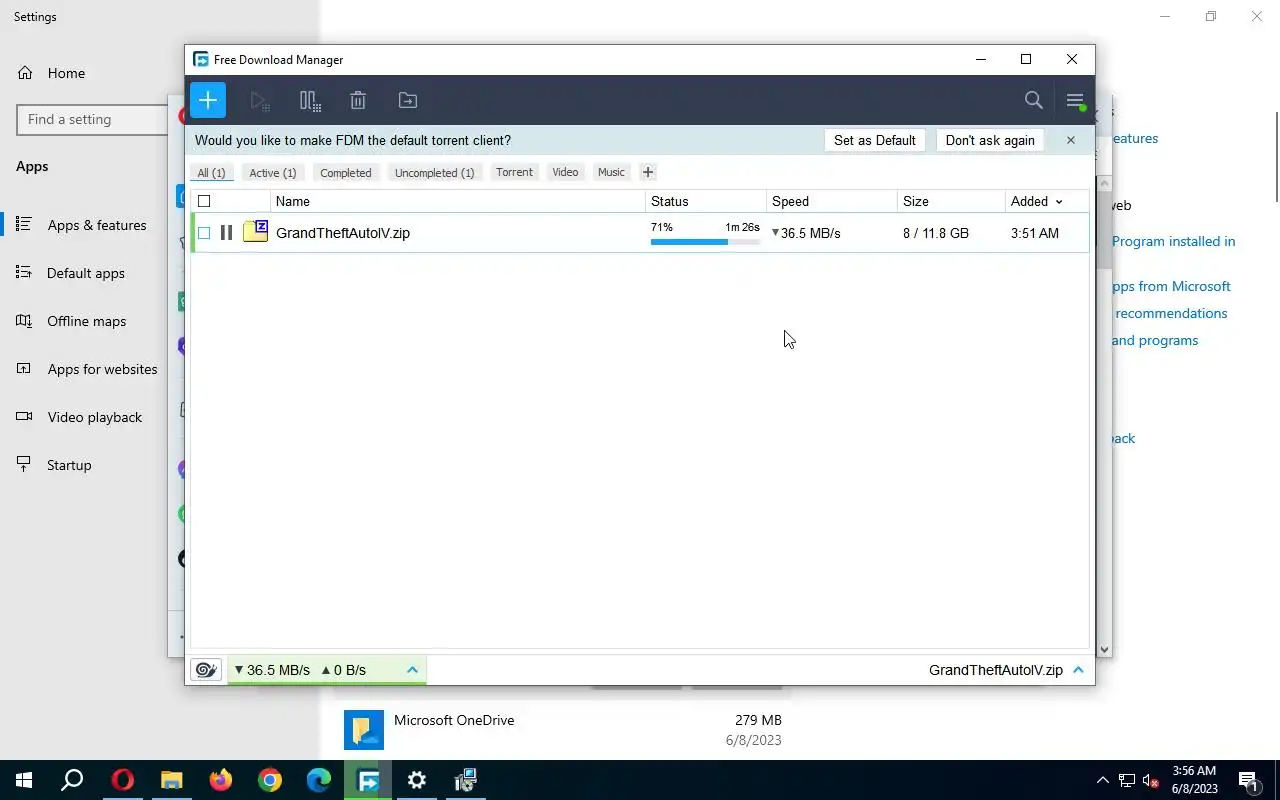The height and width of the screenshot is (800, 1280).
Task: Click the 71% download progress bar
Action: (705, 241)
